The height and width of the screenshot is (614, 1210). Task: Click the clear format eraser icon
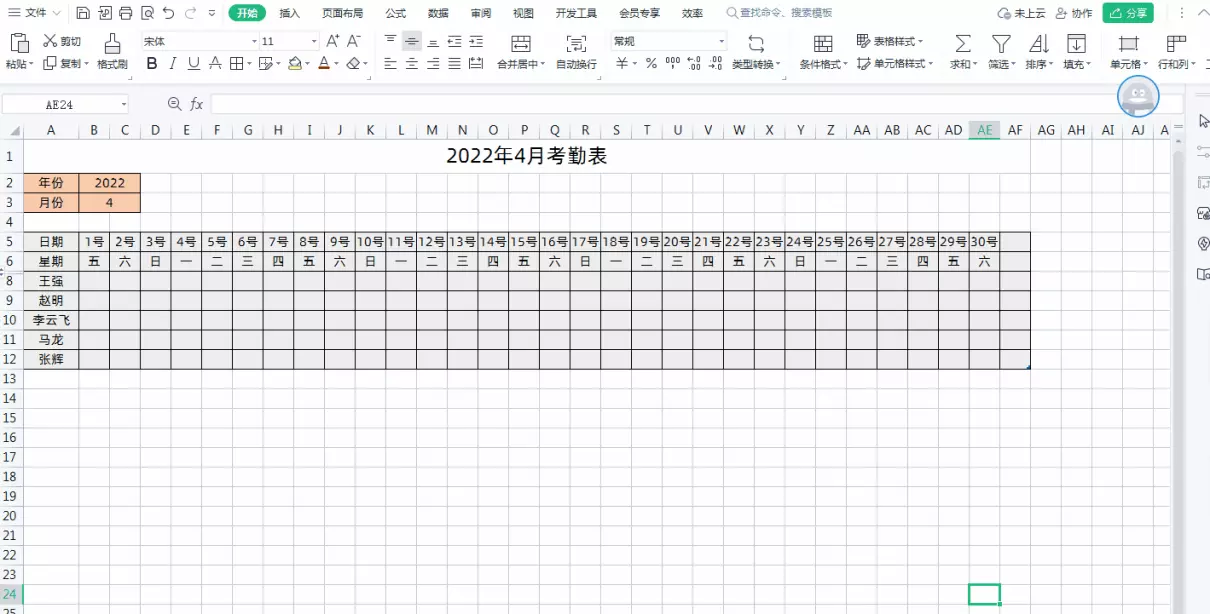pyautogui.click(x=352, y=63)
